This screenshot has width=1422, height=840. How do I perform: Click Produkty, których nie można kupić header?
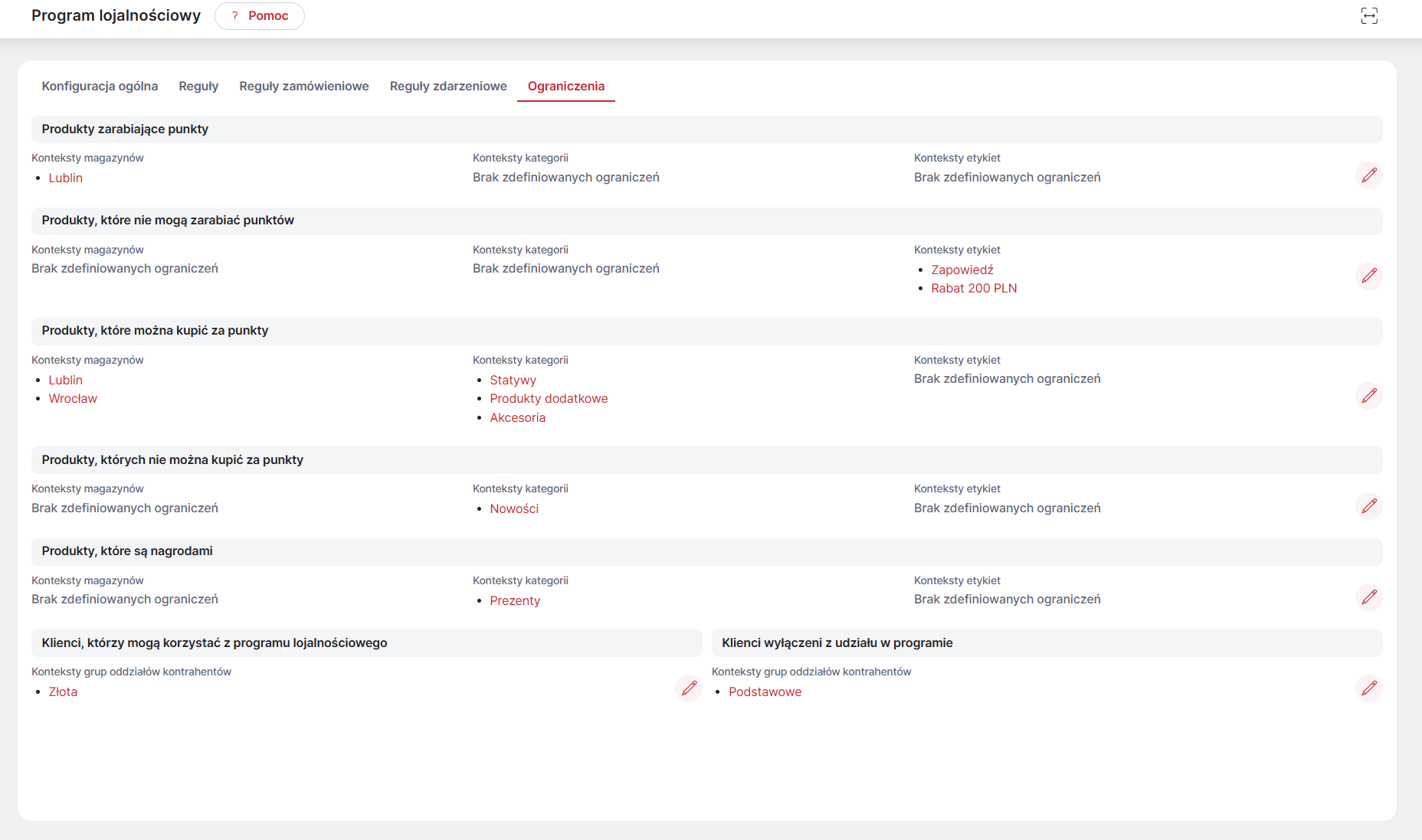(x=706, y=460)
